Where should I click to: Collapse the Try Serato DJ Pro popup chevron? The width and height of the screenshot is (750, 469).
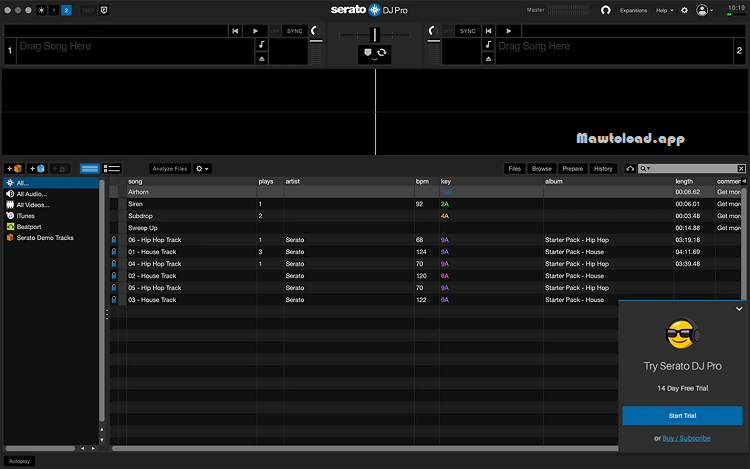739,309
